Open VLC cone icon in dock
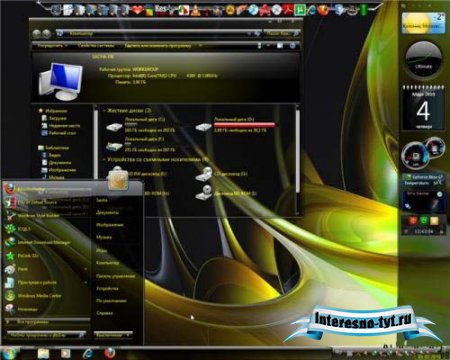This screenshot has height=360, width=450. 196,10
